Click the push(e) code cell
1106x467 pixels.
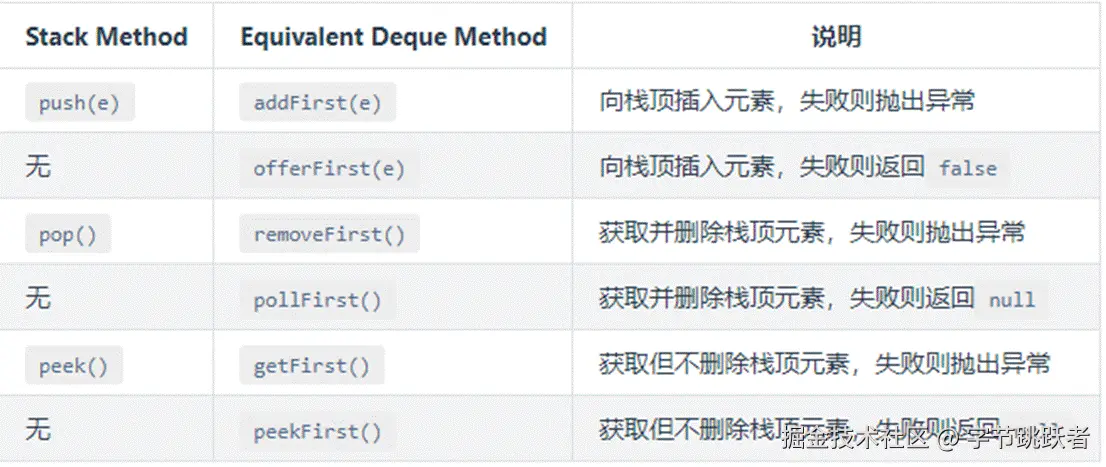tap(80, 103)
